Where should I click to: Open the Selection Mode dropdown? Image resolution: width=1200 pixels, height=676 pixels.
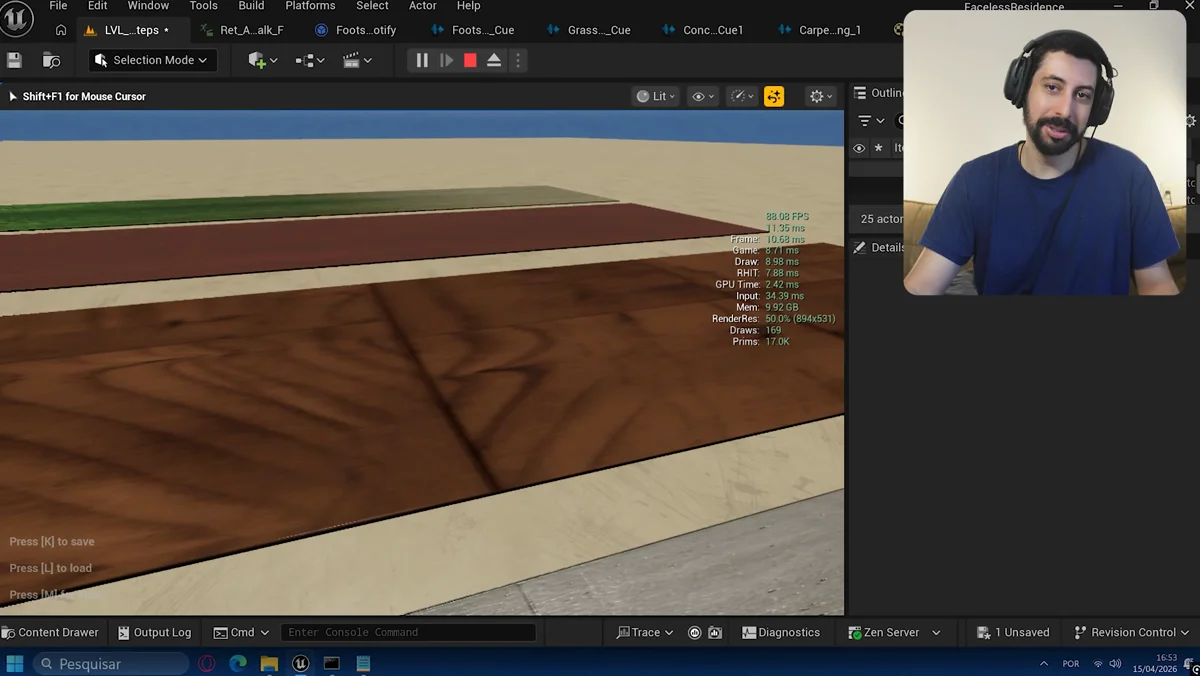(x=152, y=60)
